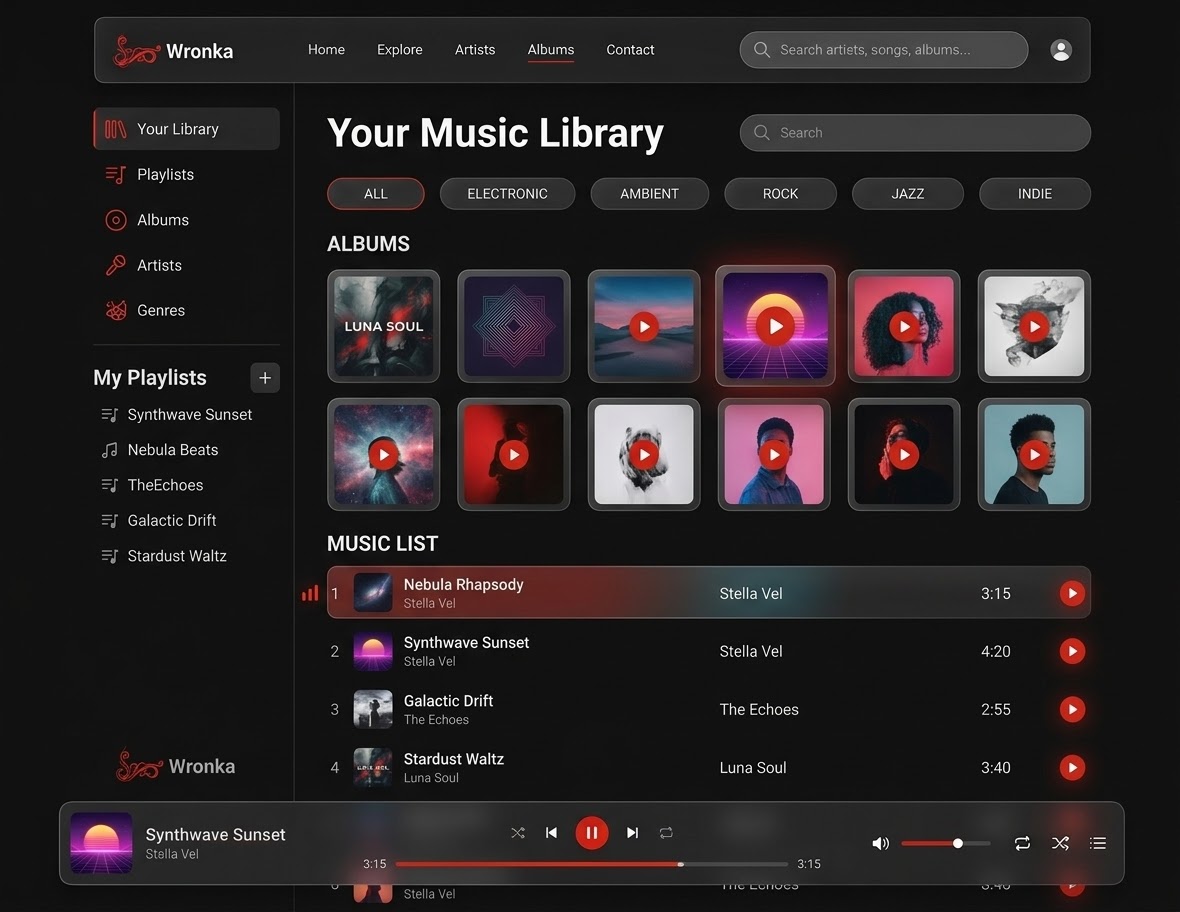Open Explore in top navigation
Viewport: 1180px width, 912px height.
(x=400, y=50)
